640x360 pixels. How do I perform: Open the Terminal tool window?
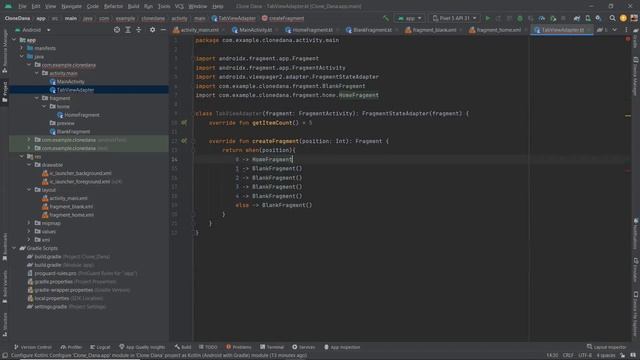271,347
